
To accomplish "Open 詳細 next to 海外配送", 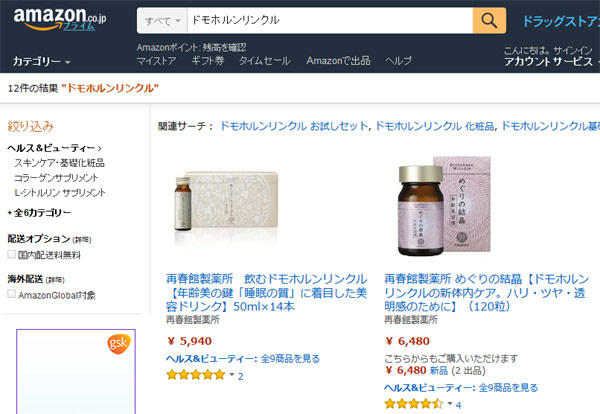I will pos(55,280).
